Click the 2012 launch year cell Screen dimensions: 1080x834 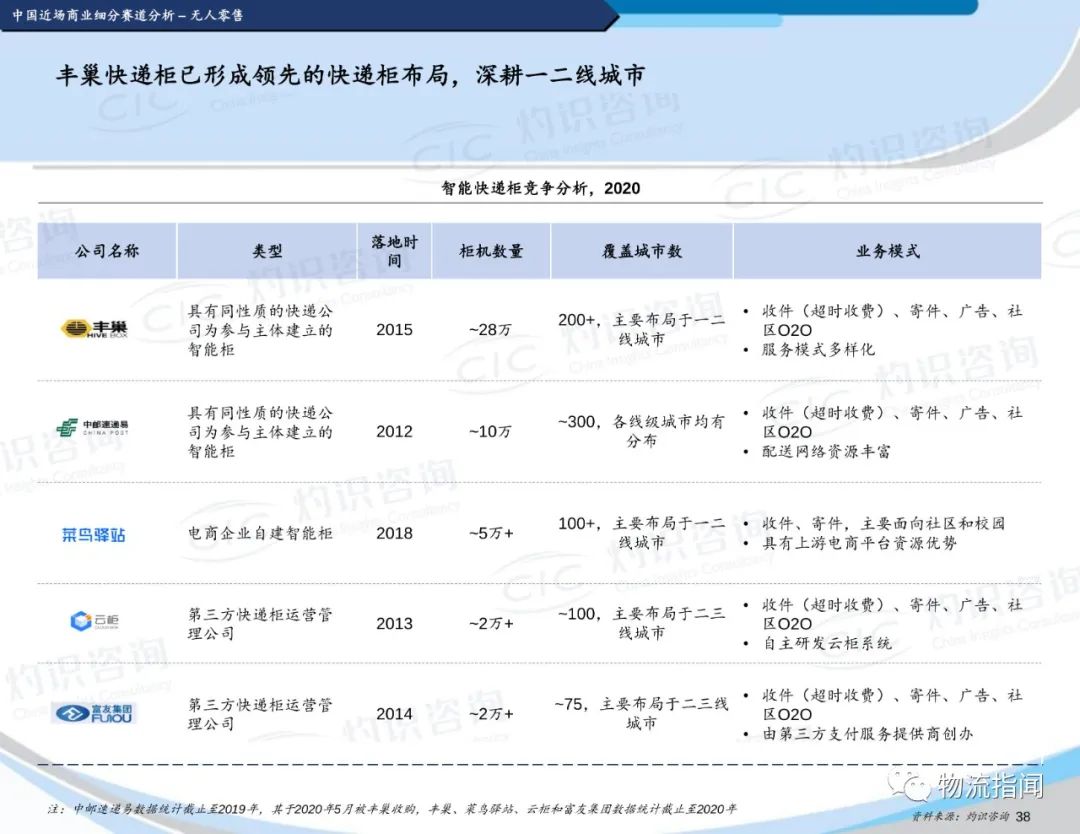click(x=394, y=432)
